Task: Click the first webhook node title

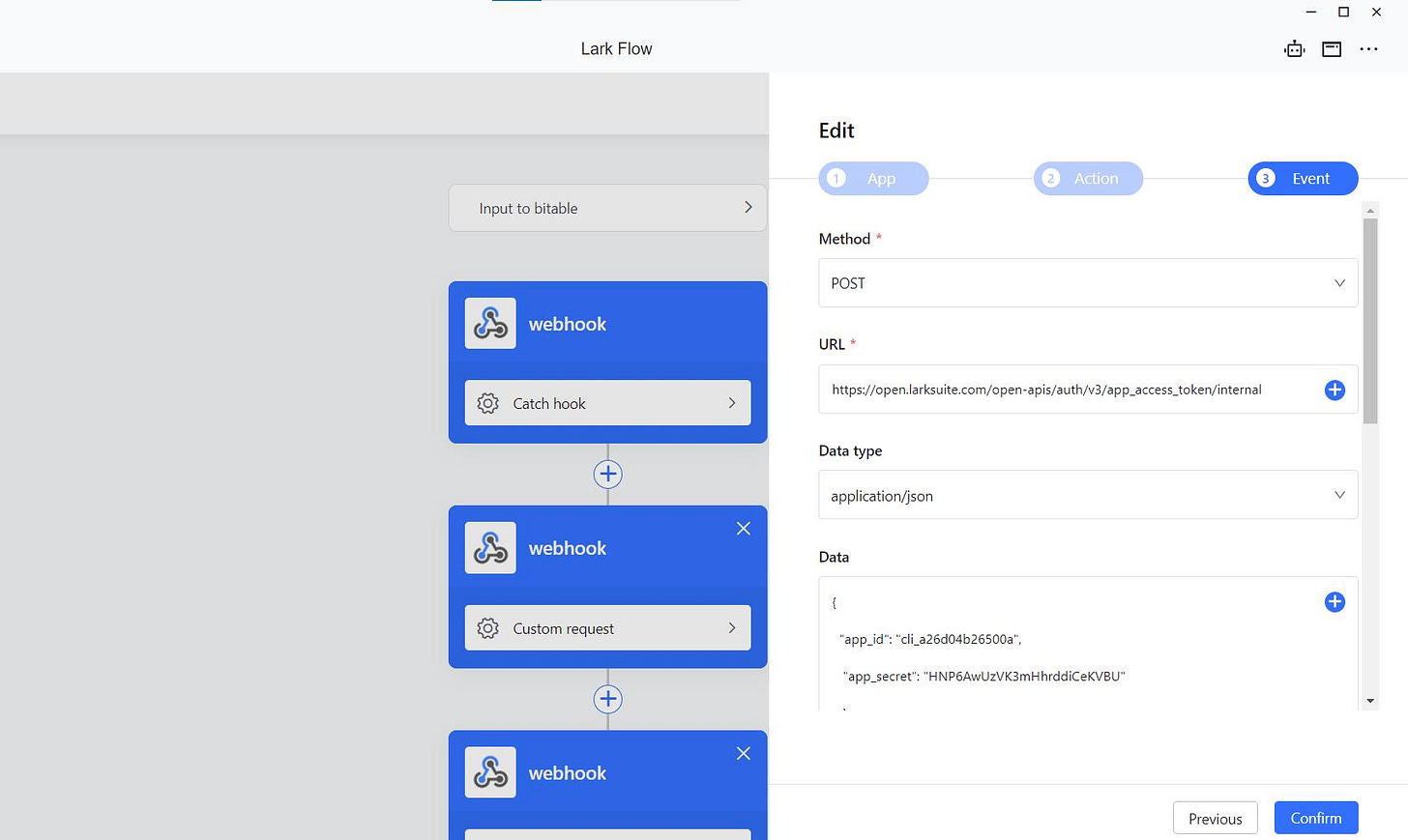Action: 568,324
